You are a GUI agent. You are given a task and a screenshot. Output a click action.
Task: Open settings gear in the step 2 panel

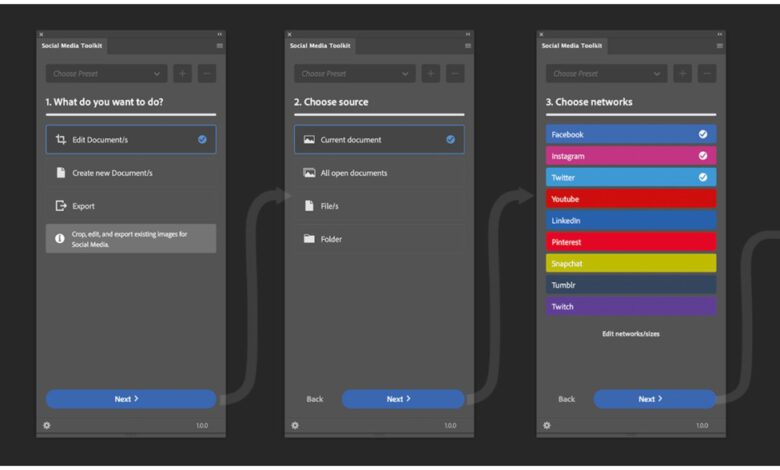295,425
